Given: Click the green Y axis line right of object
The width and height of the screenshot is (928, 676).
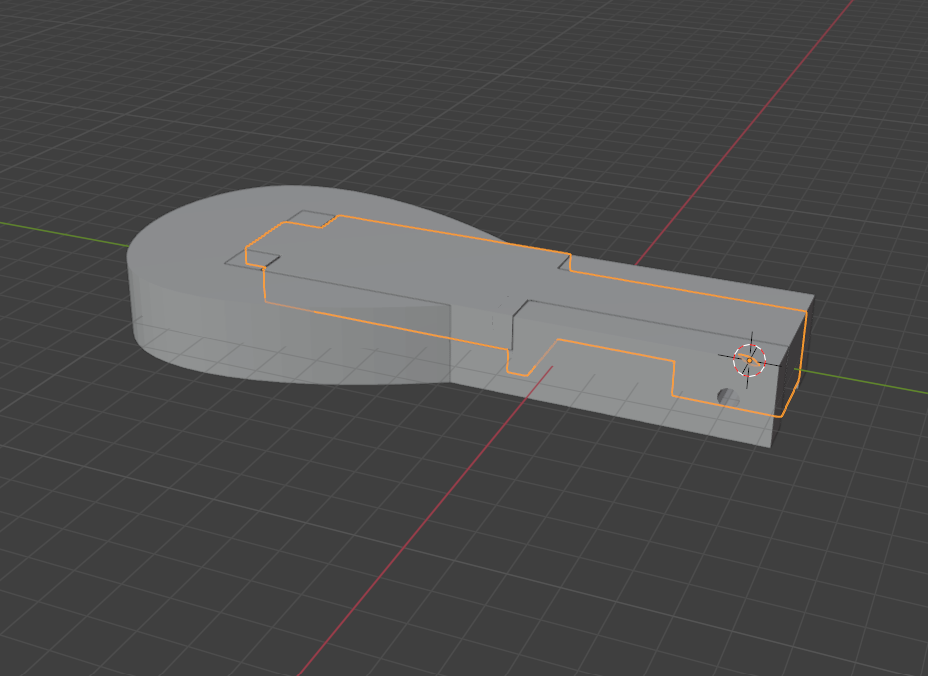Looking at the screenshot, I should 870,380.
